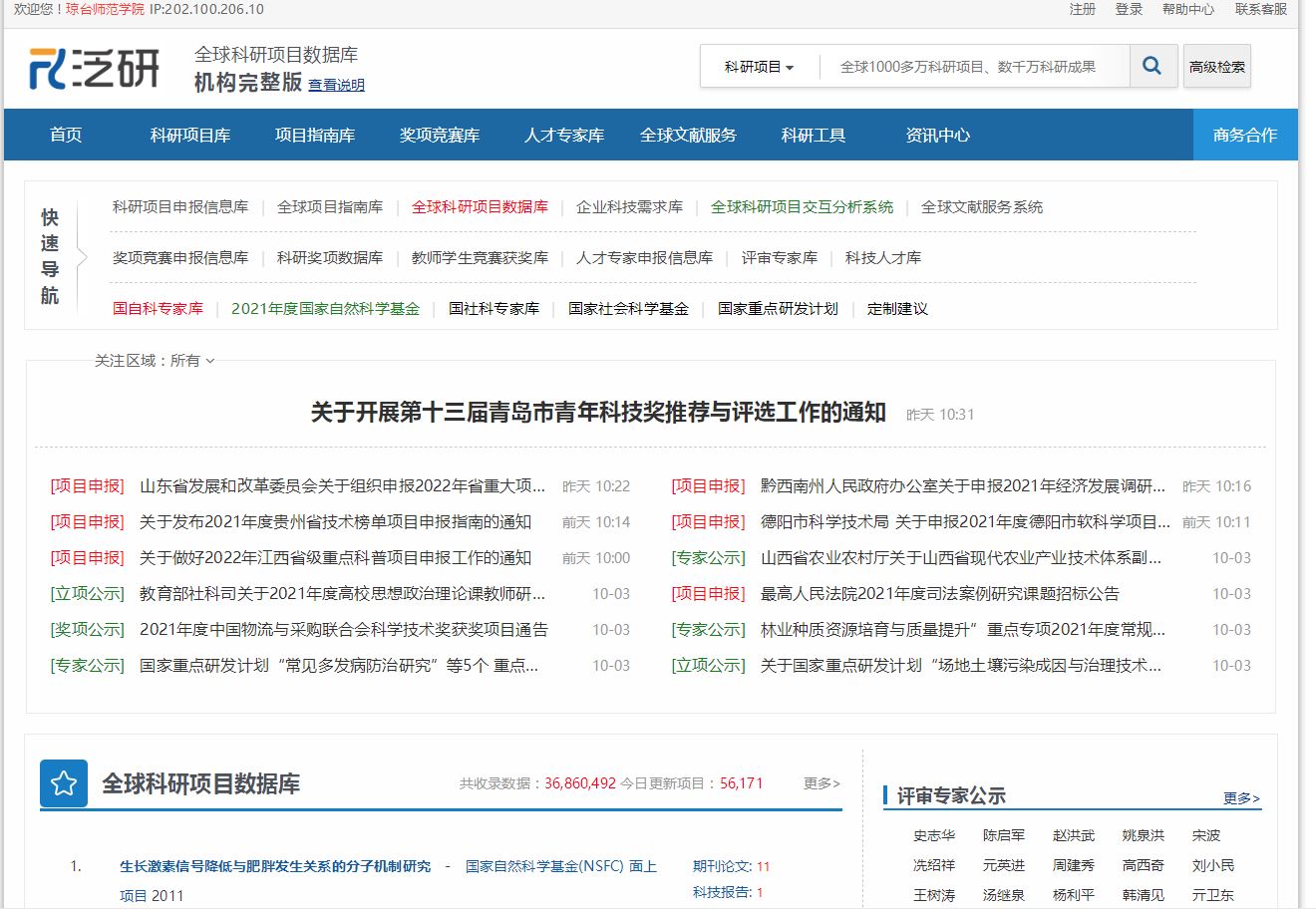Image resolution: width=1316 pixels, height=919 pixels.
Task: Type in the research project search field
Action: click(972, 67)
